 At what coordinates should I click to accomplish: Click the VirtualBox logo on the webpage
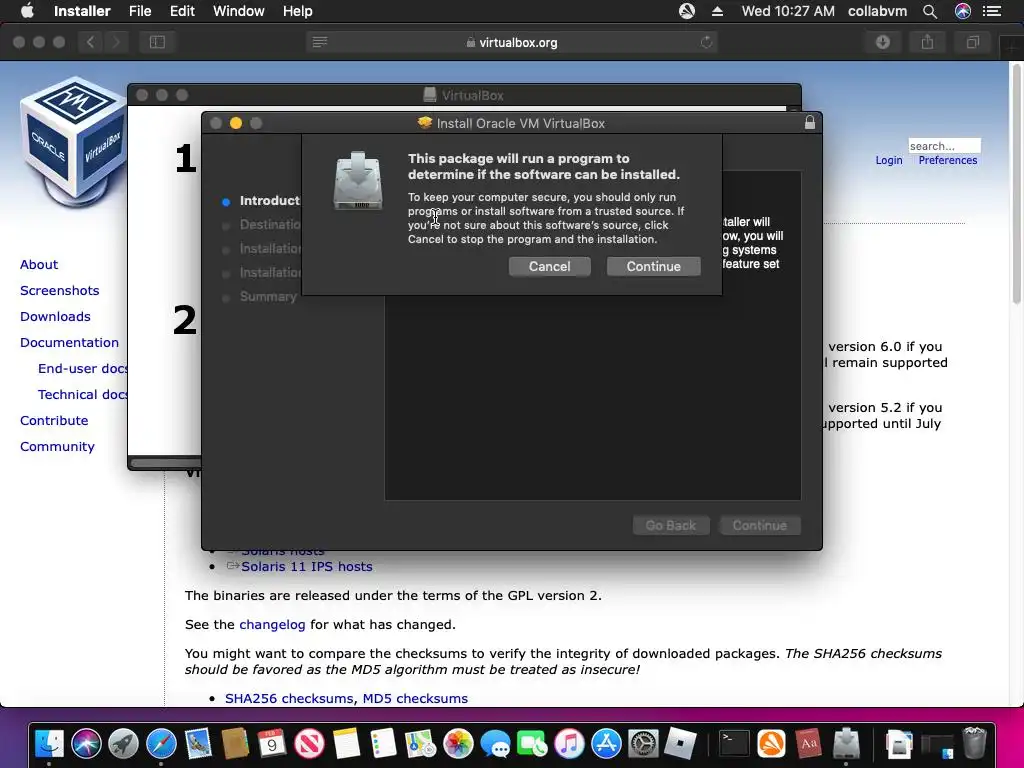point(72,141)
